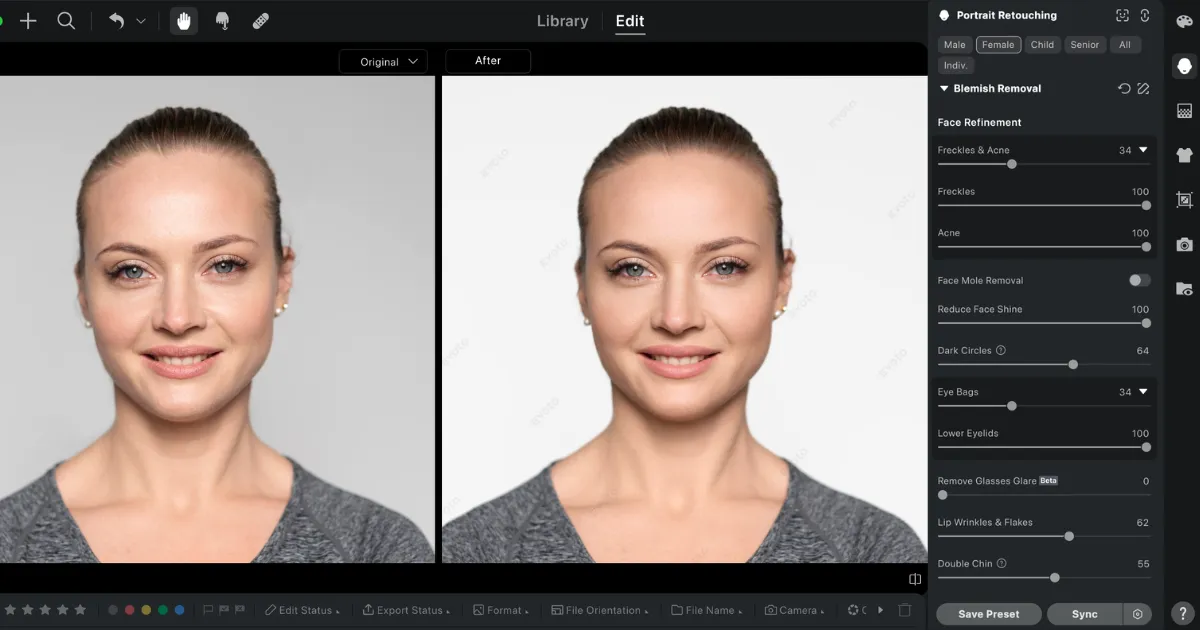
Task: Select the red color label
Action: click(129, 610)
